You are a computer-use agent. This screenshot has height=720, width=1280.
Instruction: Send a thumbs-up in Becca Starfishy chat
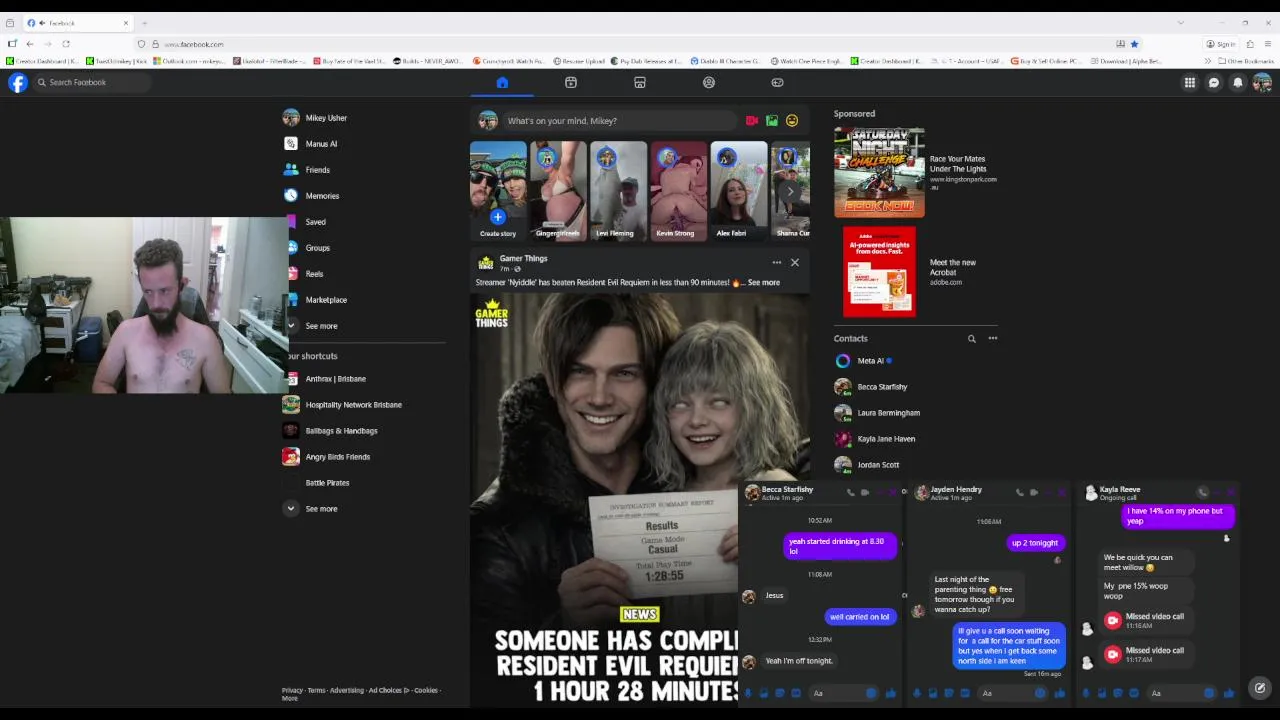click(x=890, y=693)
